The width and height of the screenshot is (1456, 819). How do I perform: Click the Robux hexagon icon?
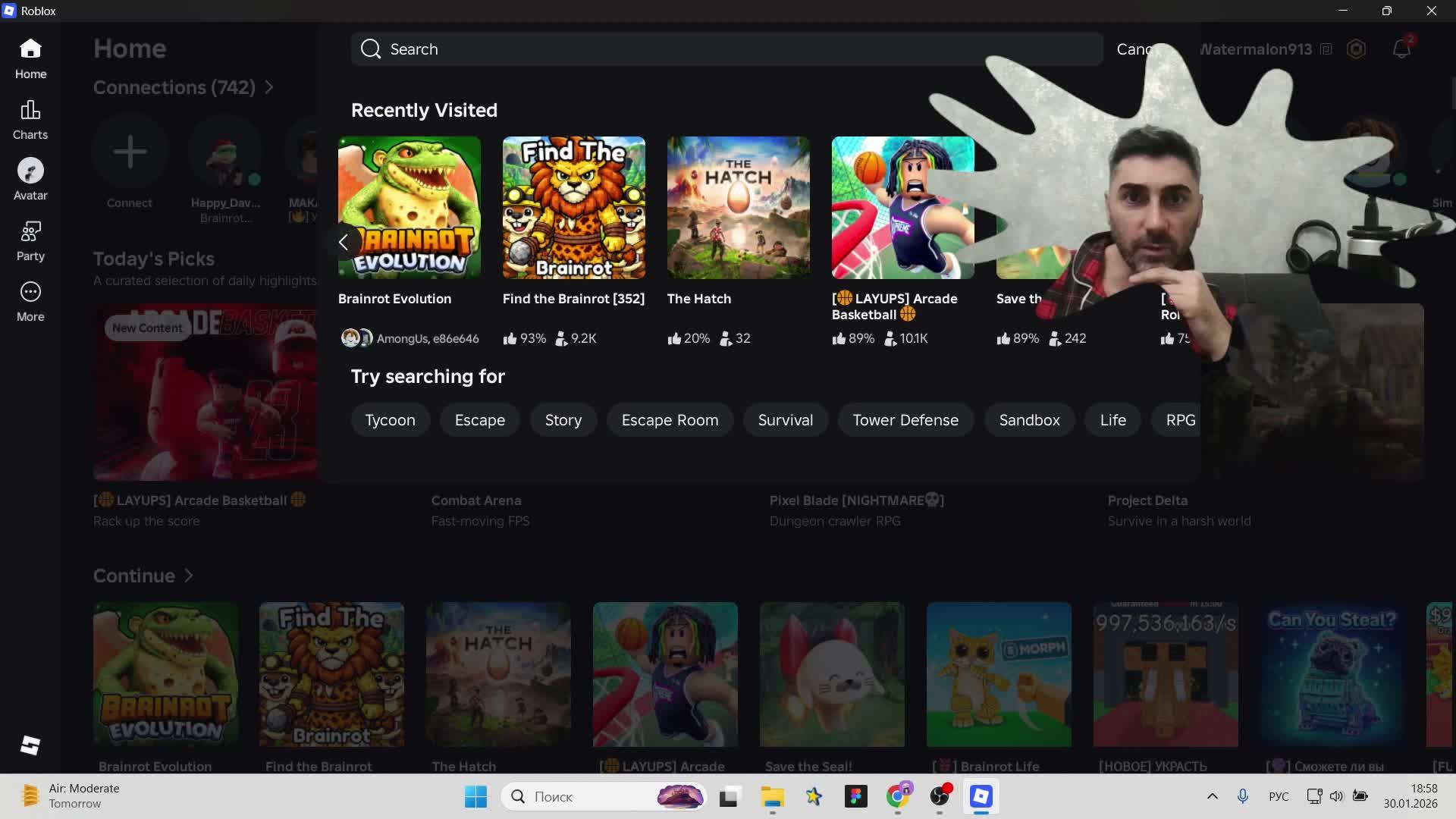(1356, 49)
